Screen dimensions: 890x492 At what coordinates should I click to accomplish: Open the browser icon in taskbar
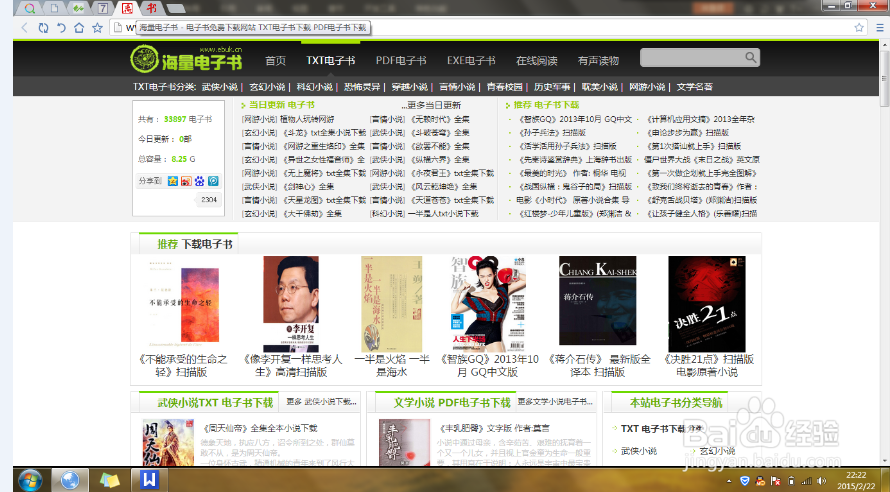coord(70,480)
